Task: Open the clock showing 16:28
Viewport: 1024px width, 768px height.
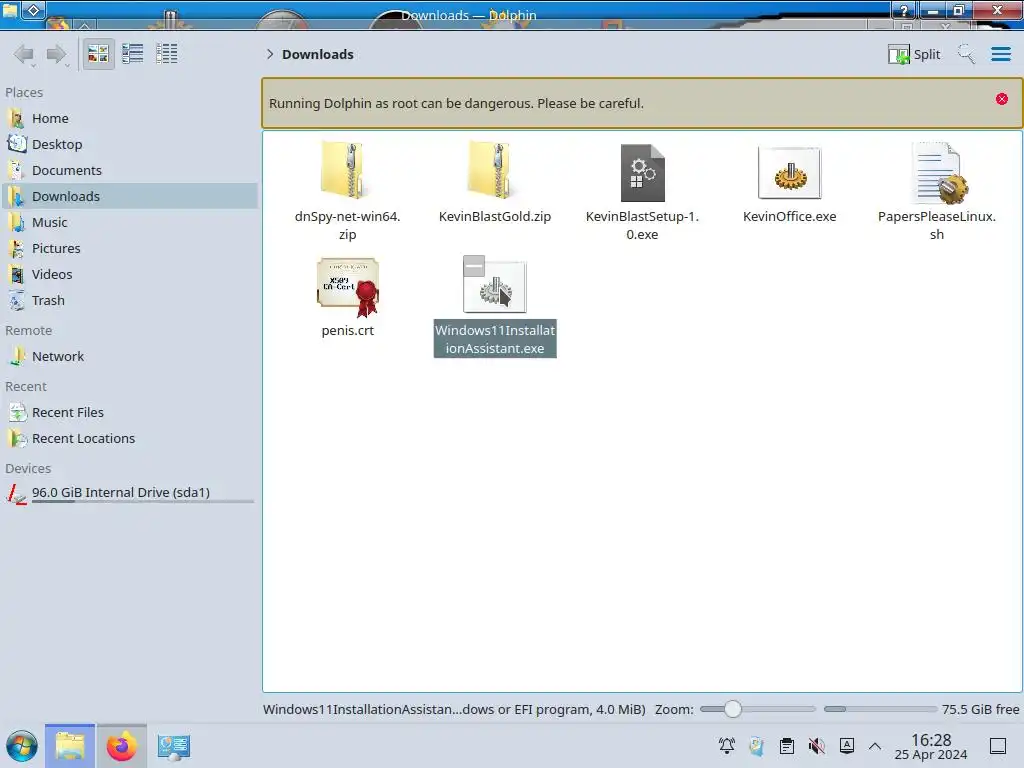Action: tap(931, 746)
